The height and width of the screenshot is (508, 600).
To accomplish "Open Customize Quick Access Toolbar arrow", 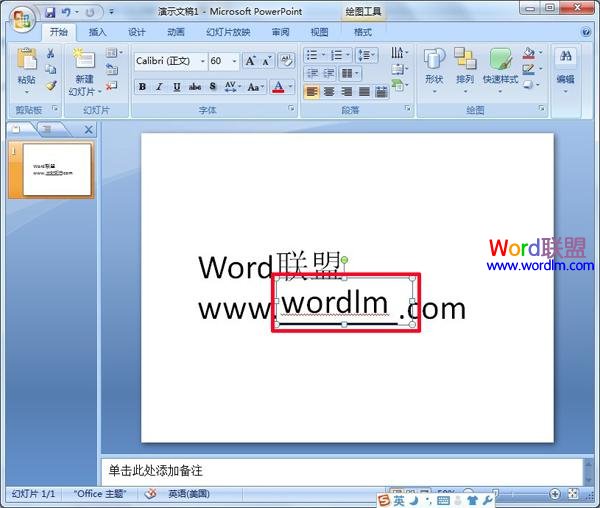I will point(111,12).
